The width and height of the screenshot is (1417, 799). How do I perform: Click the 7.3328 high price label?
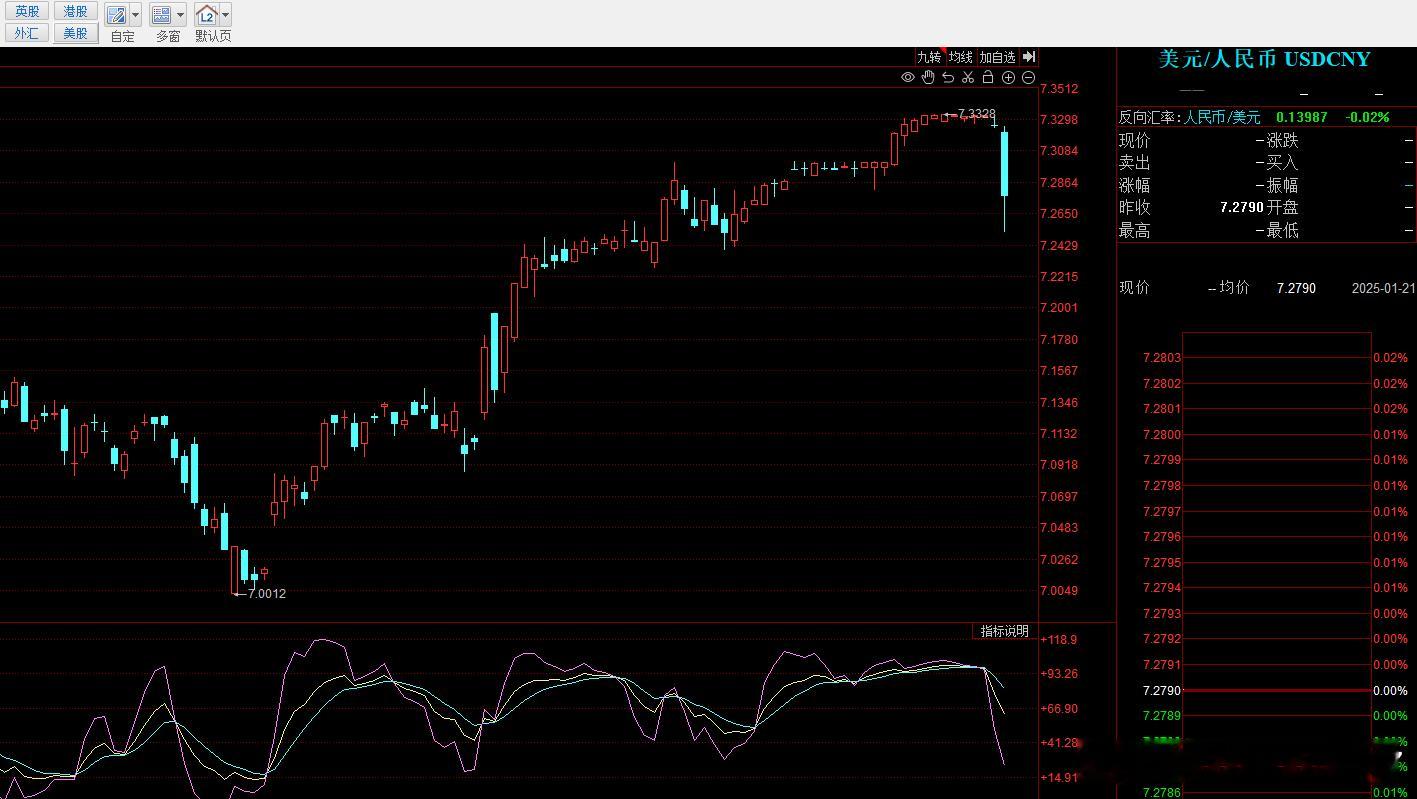[976, 114]
